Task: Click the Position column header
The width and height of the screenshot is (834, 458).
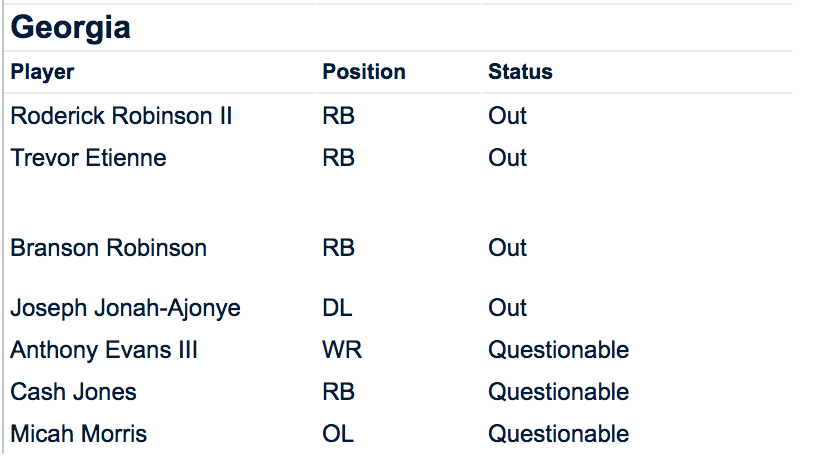Action: pyautogui.click(x=364, y=72)
